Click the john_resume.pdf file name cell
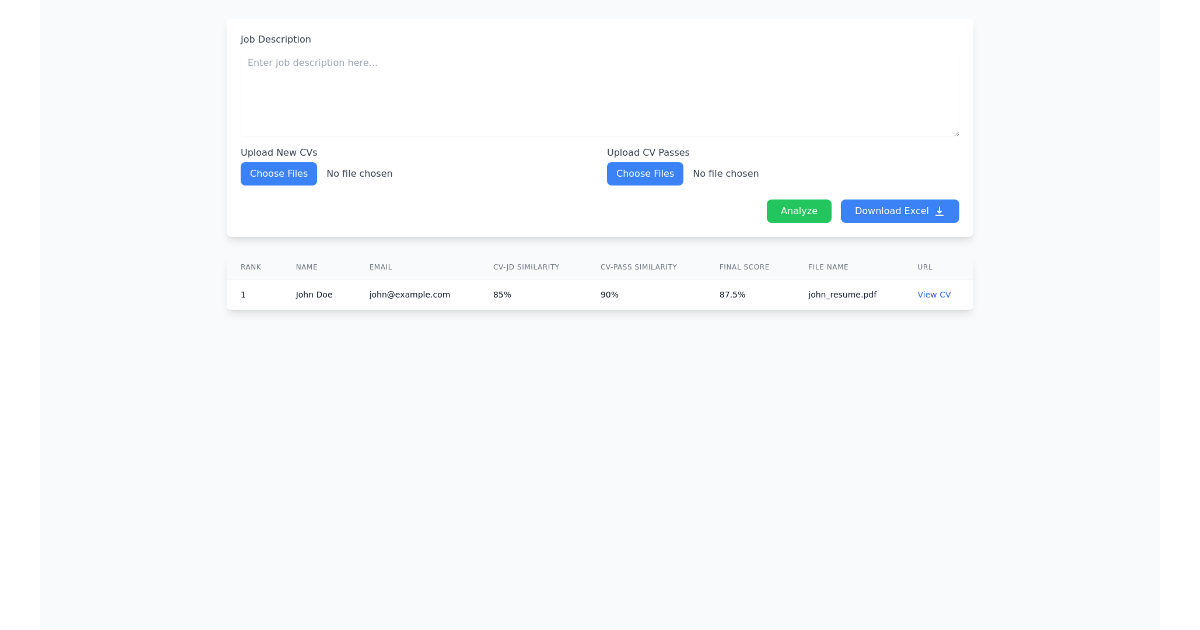The height and width of the screenshot is (630, 1200). pos(842,294)
